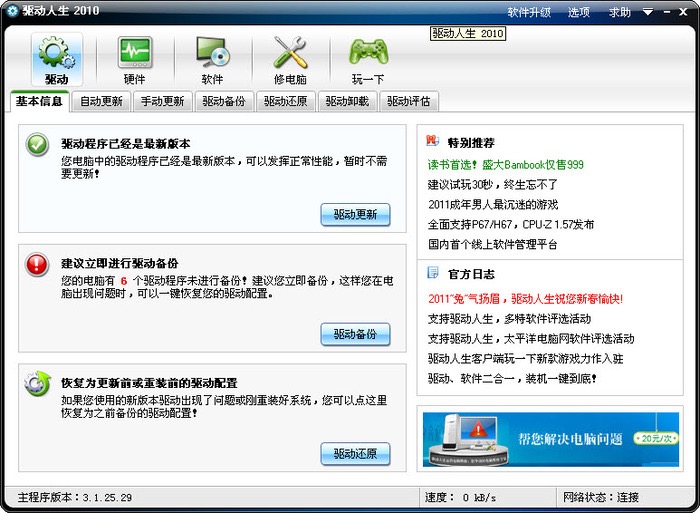
Task: Minimize the 驱动人生 window
Action: pos(667,12)
